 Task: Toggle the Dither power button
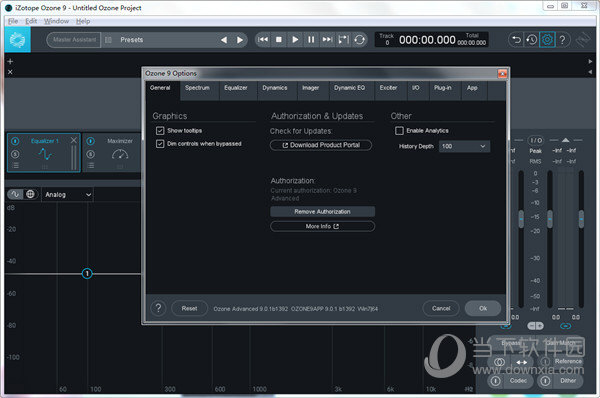point(545,381)
